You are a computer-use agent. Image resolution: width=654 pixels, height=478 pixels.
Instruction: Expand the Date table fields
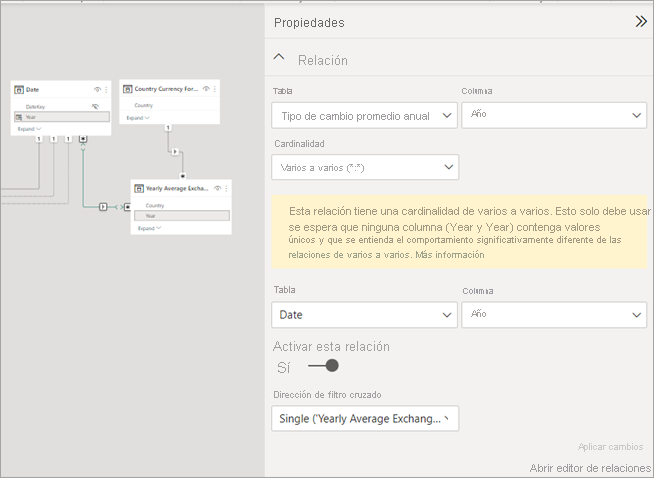point(29,129)
